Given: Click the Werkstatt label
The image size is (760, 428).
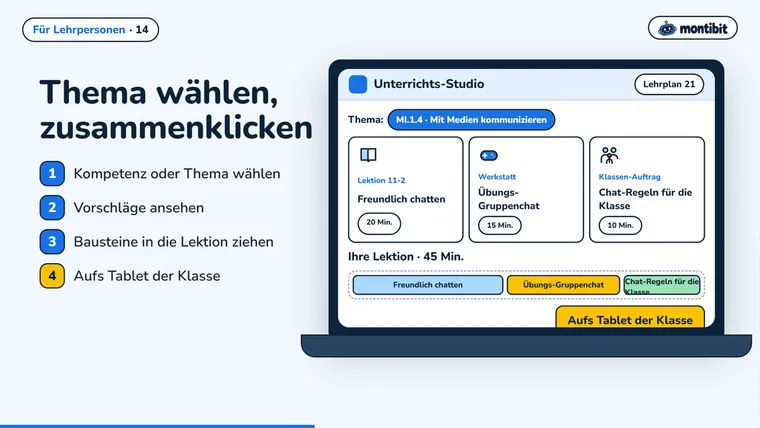Looking at the screenshot, I should click(x=497, y=177).
